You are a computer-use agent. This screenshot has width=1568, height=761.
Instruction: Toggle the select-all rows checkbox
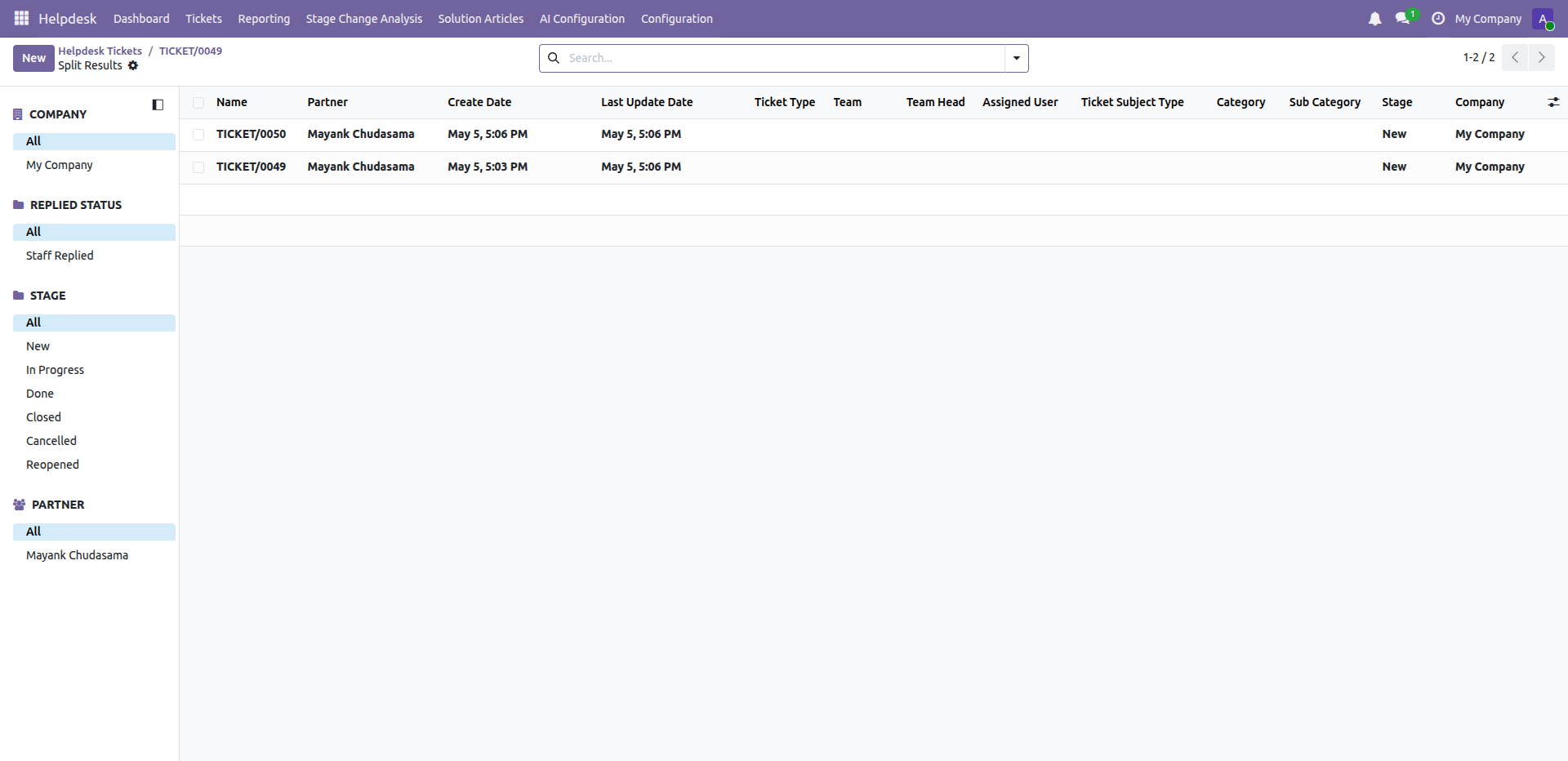198,103
